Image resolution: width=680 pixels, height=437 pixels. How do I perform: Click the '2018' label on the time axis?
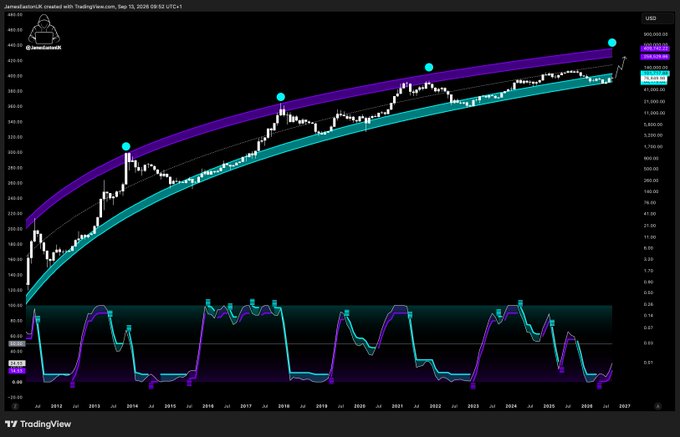point(284,406)
